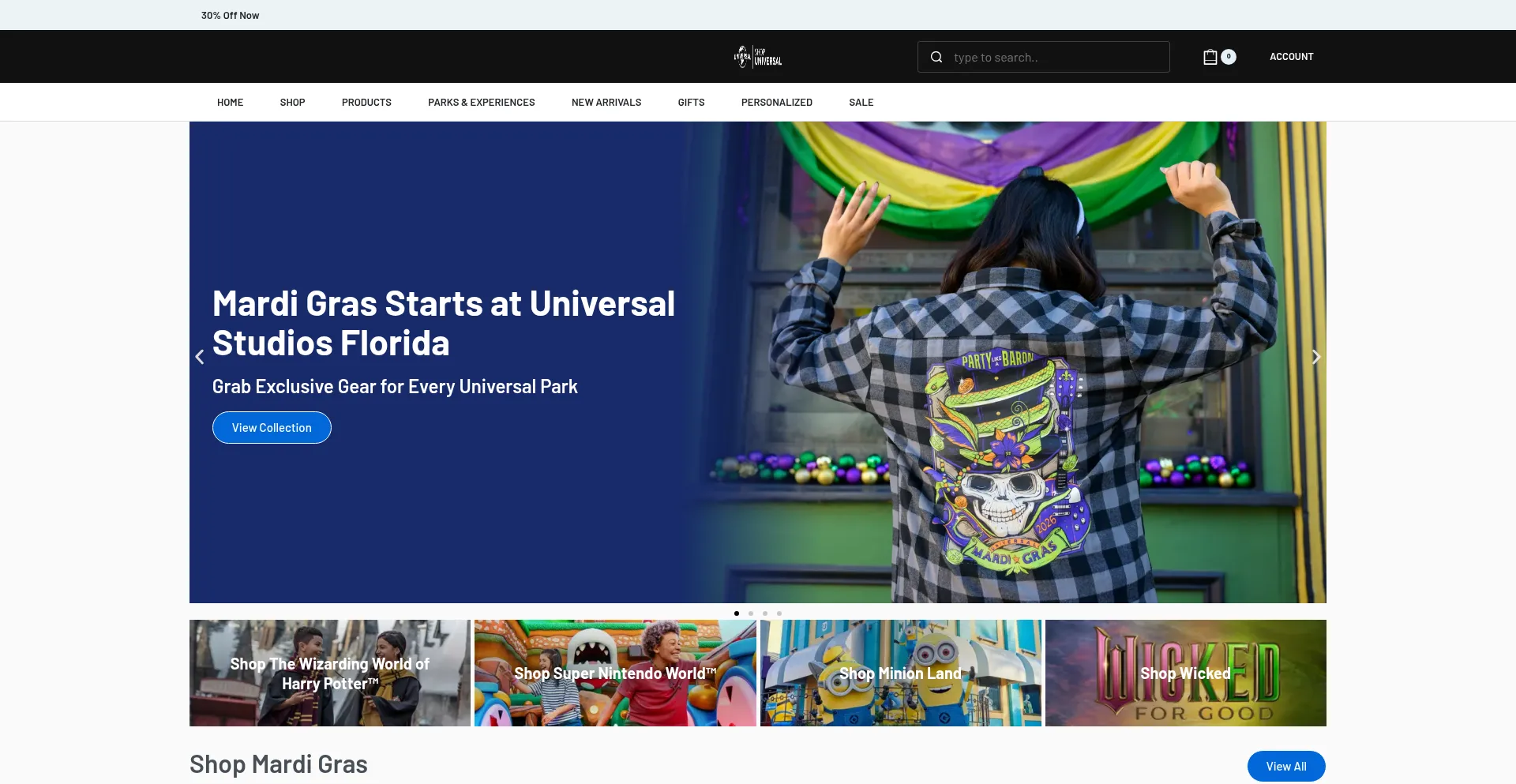Go to the Sale section
This screenshot has height=784, width=1516.
pyautogui.click(x=861, y=103)
